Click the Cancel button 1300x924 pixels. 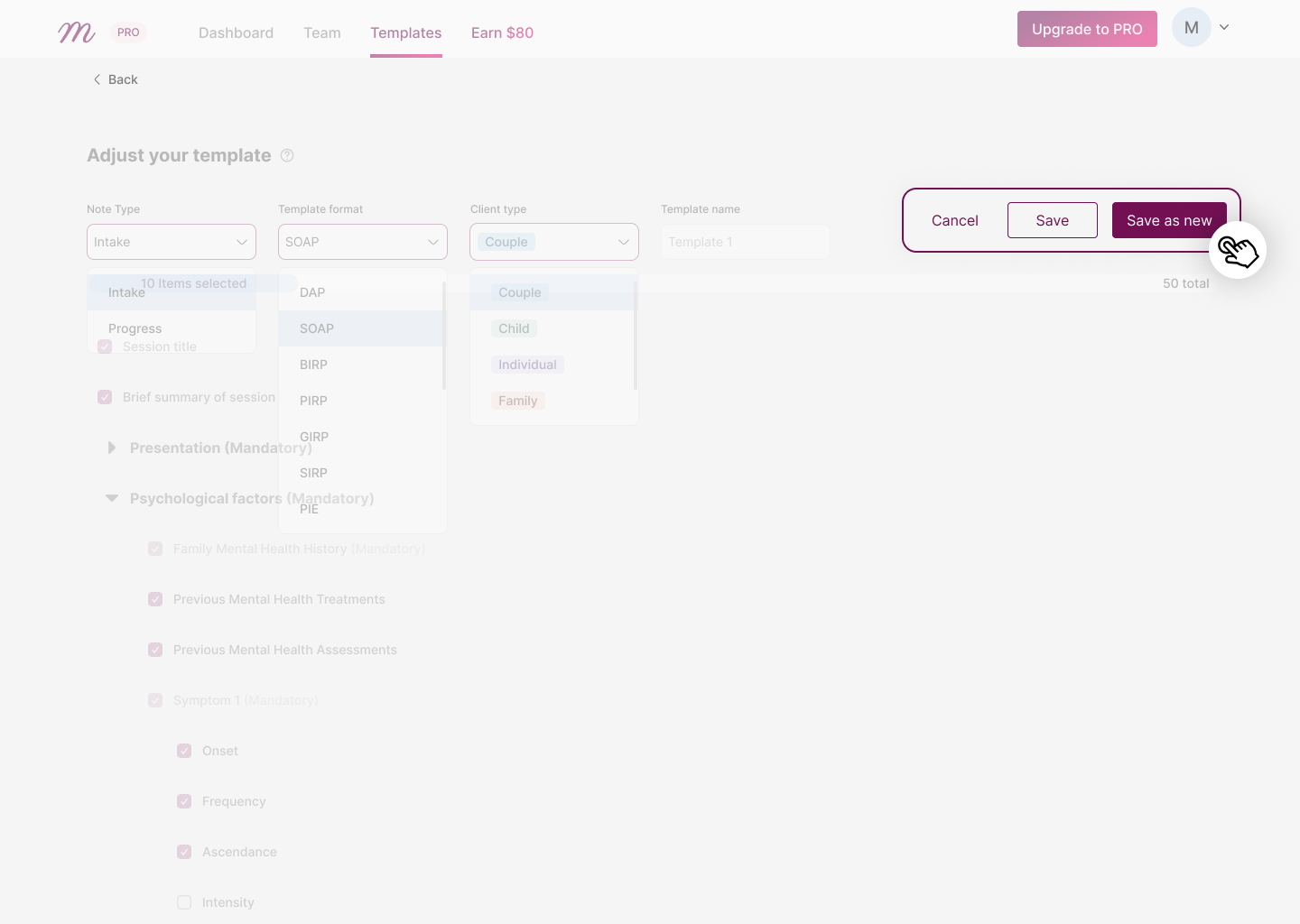tap(954, 220)
